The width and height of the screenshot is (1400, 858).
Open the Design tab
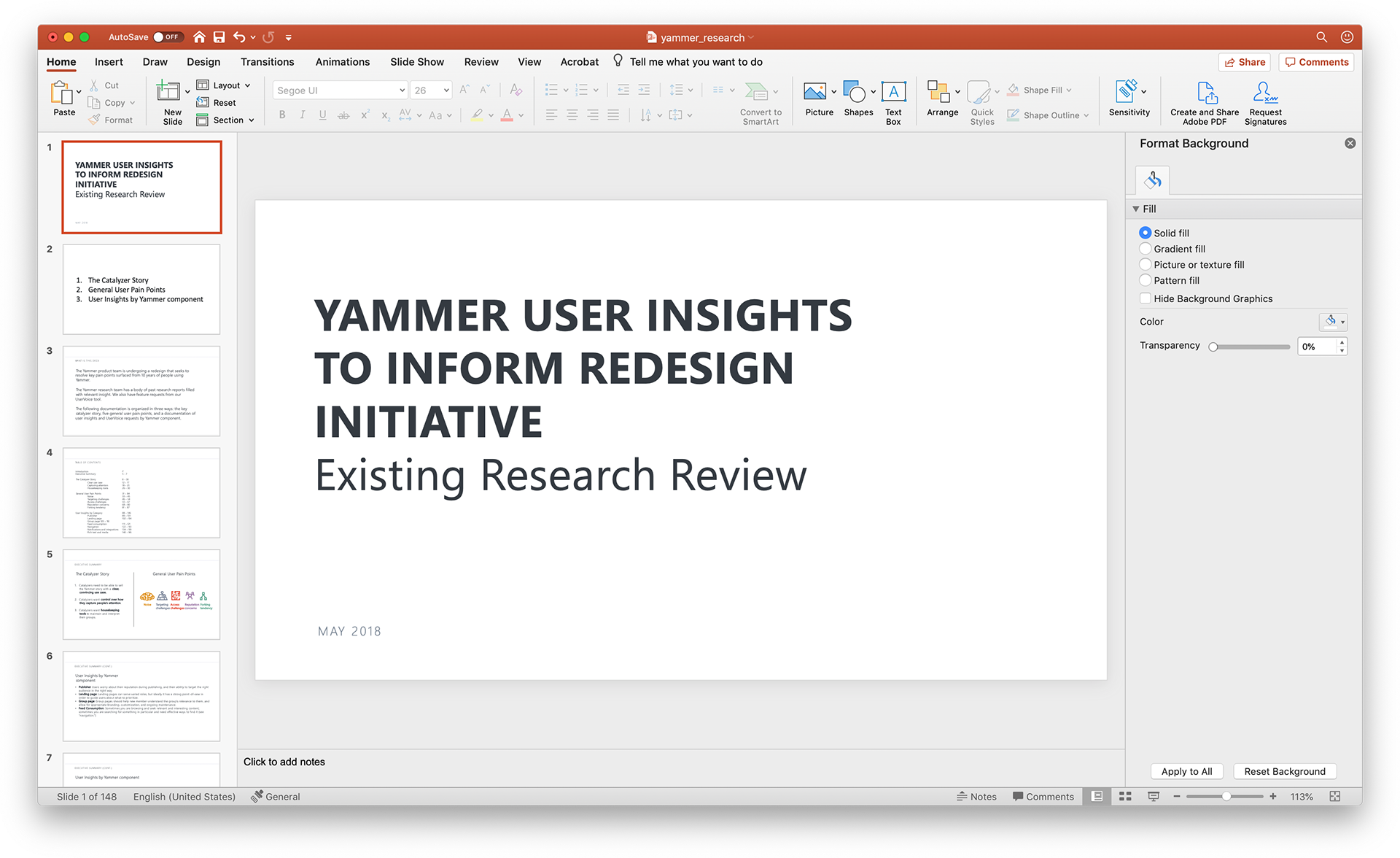[x=203, y=62]
